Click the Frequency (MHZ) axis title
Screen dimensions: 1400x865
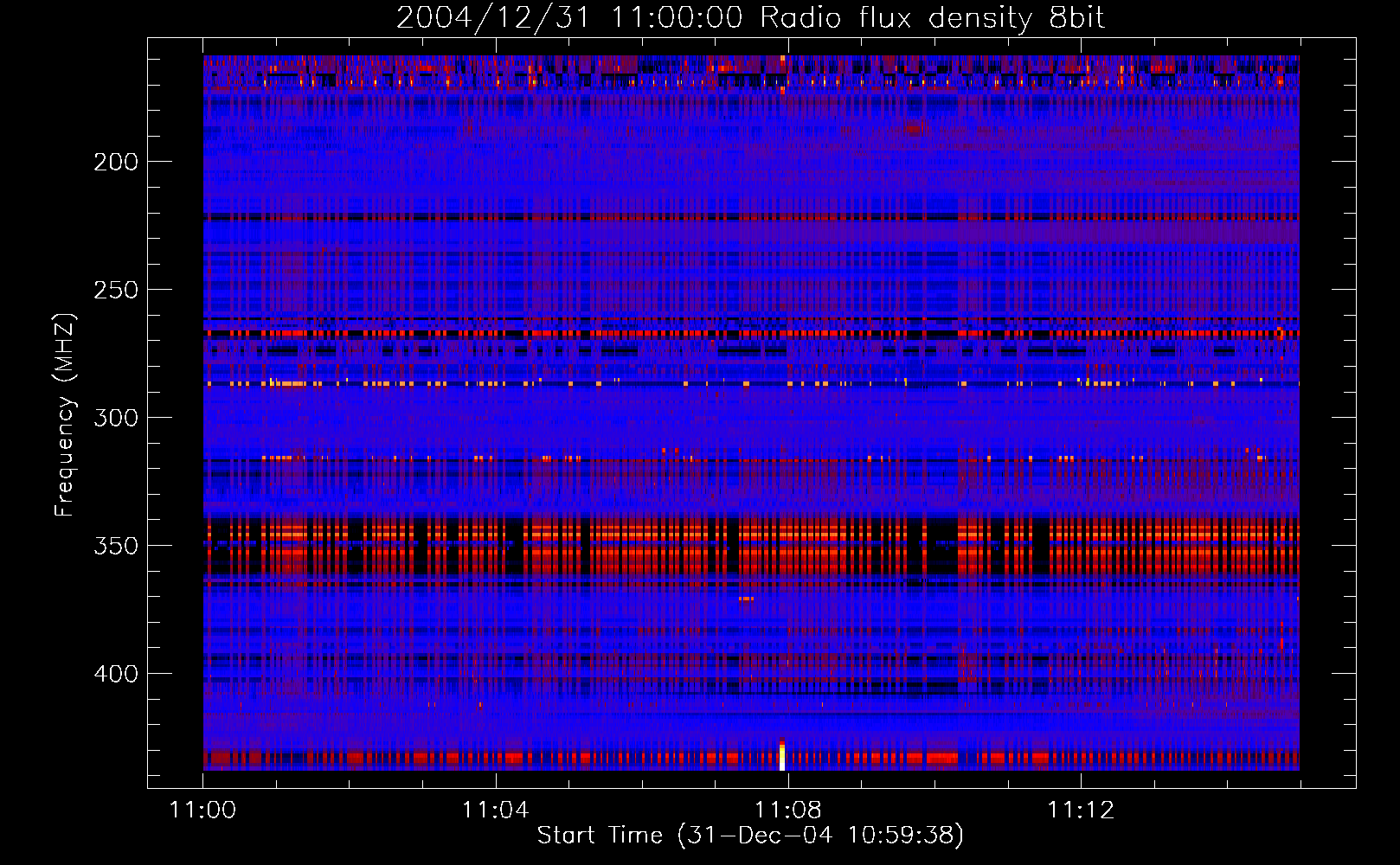65,414
